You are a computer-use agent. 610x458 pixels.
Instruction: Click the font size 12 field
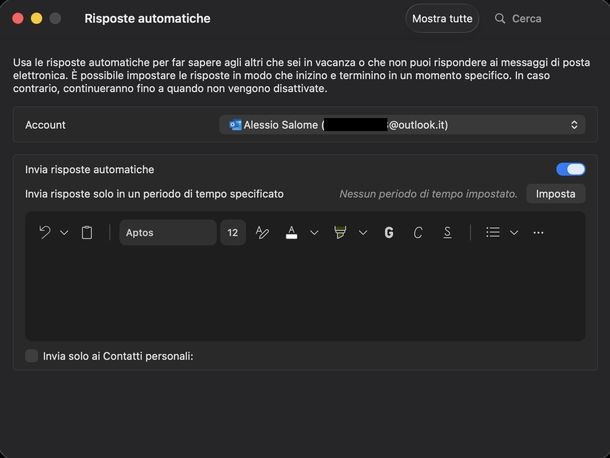[x=233, y=233]
